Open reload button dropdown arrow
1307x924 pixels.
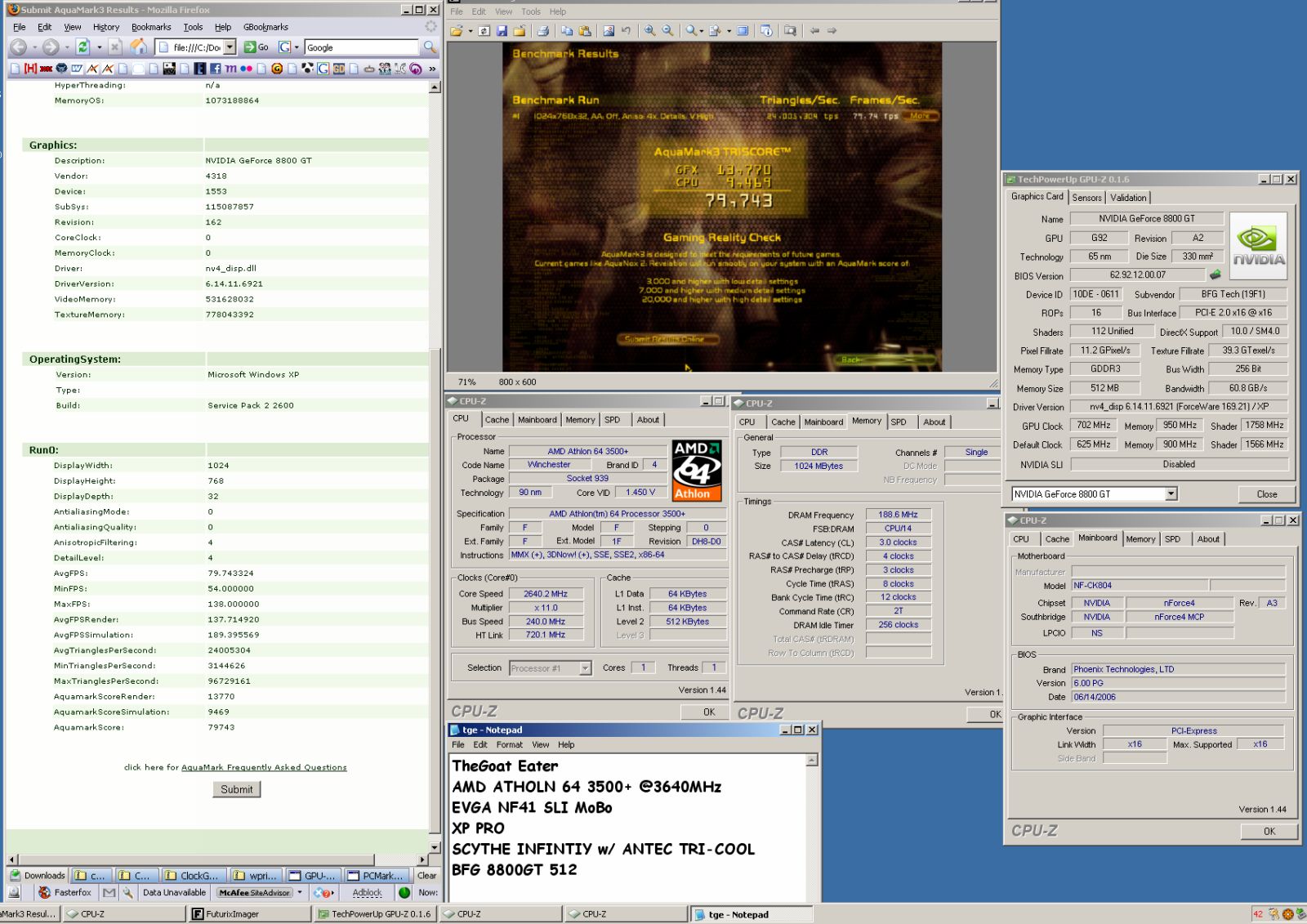tap(99, 47)
